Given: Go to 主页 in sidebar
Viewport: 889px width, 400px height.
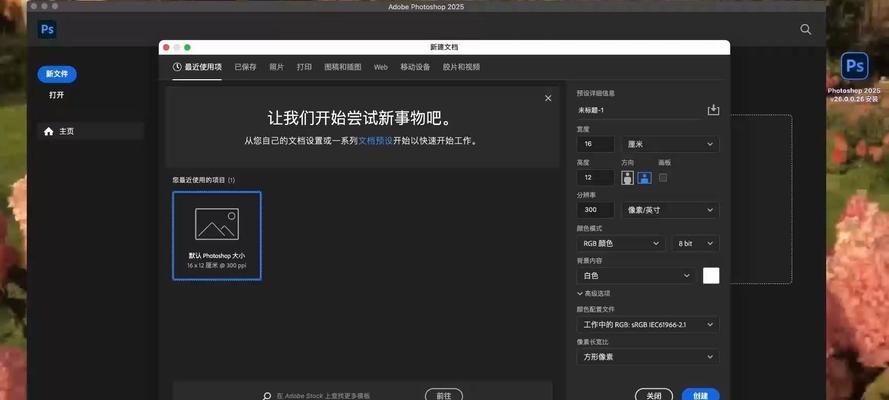Looking at the screenshot, I should [91, 131].
